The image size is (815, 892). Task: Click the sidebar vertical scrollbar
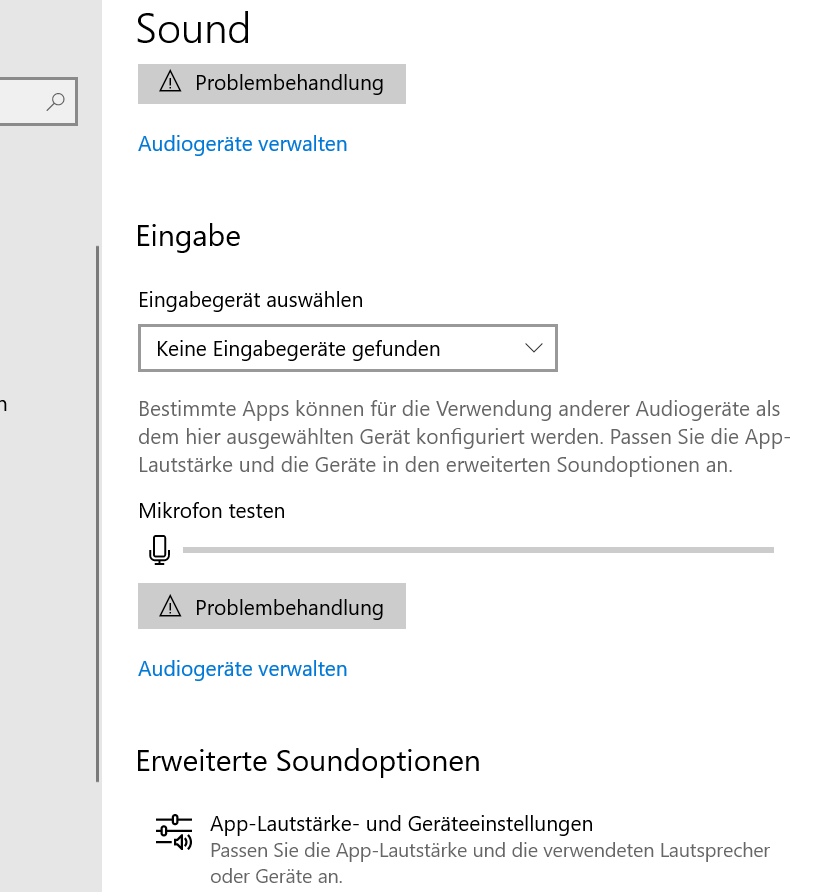(97, 512)
